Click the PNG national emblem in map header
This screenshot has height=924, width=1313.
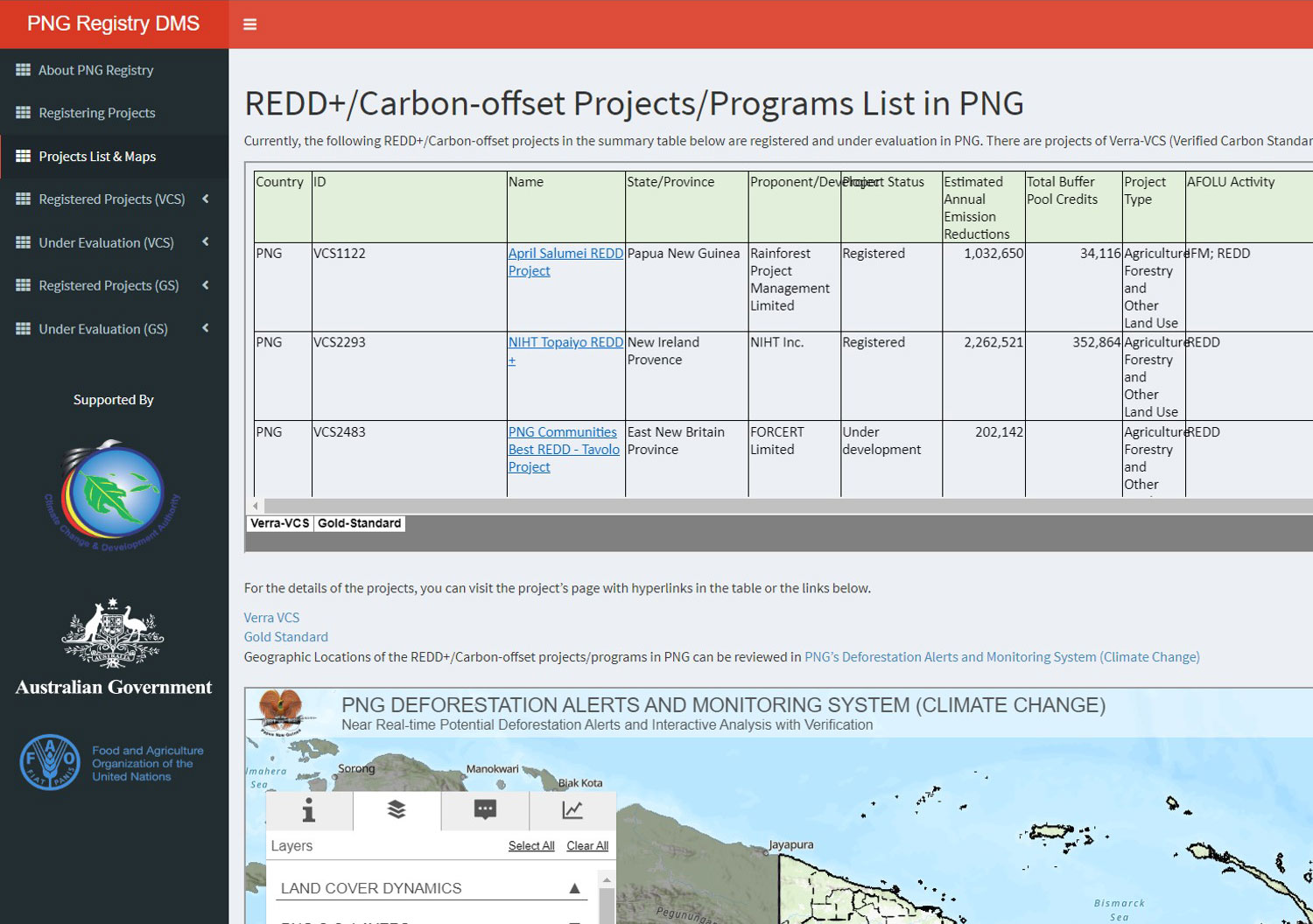pyautogui.click(x=281, y=711)
